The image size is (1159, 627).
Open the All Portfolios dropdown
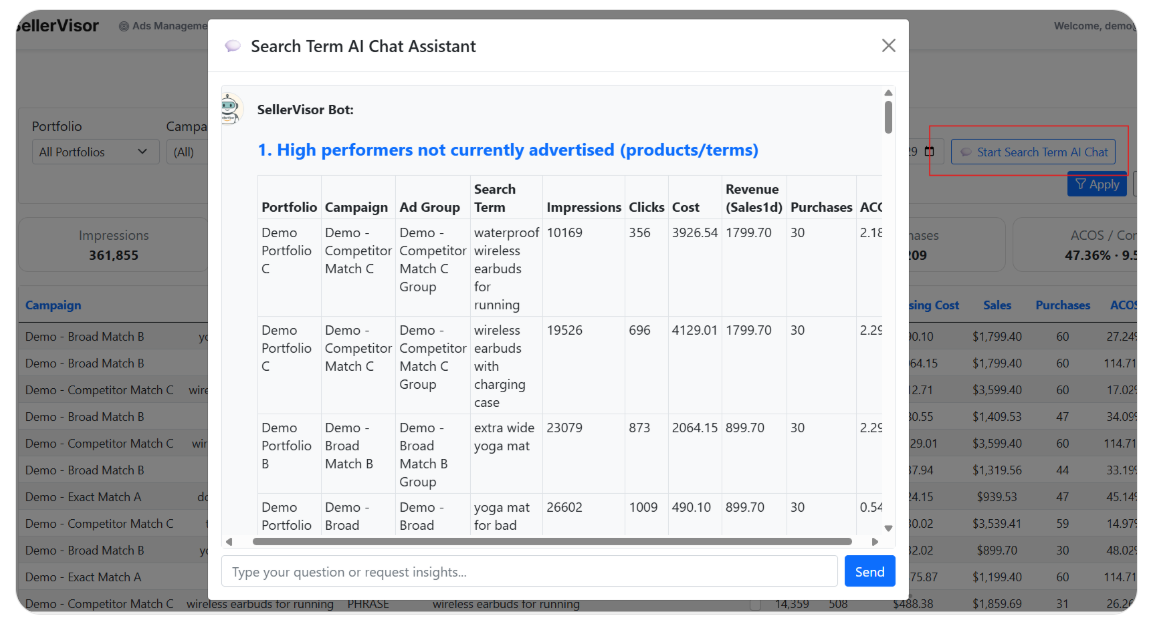point(95,151)
